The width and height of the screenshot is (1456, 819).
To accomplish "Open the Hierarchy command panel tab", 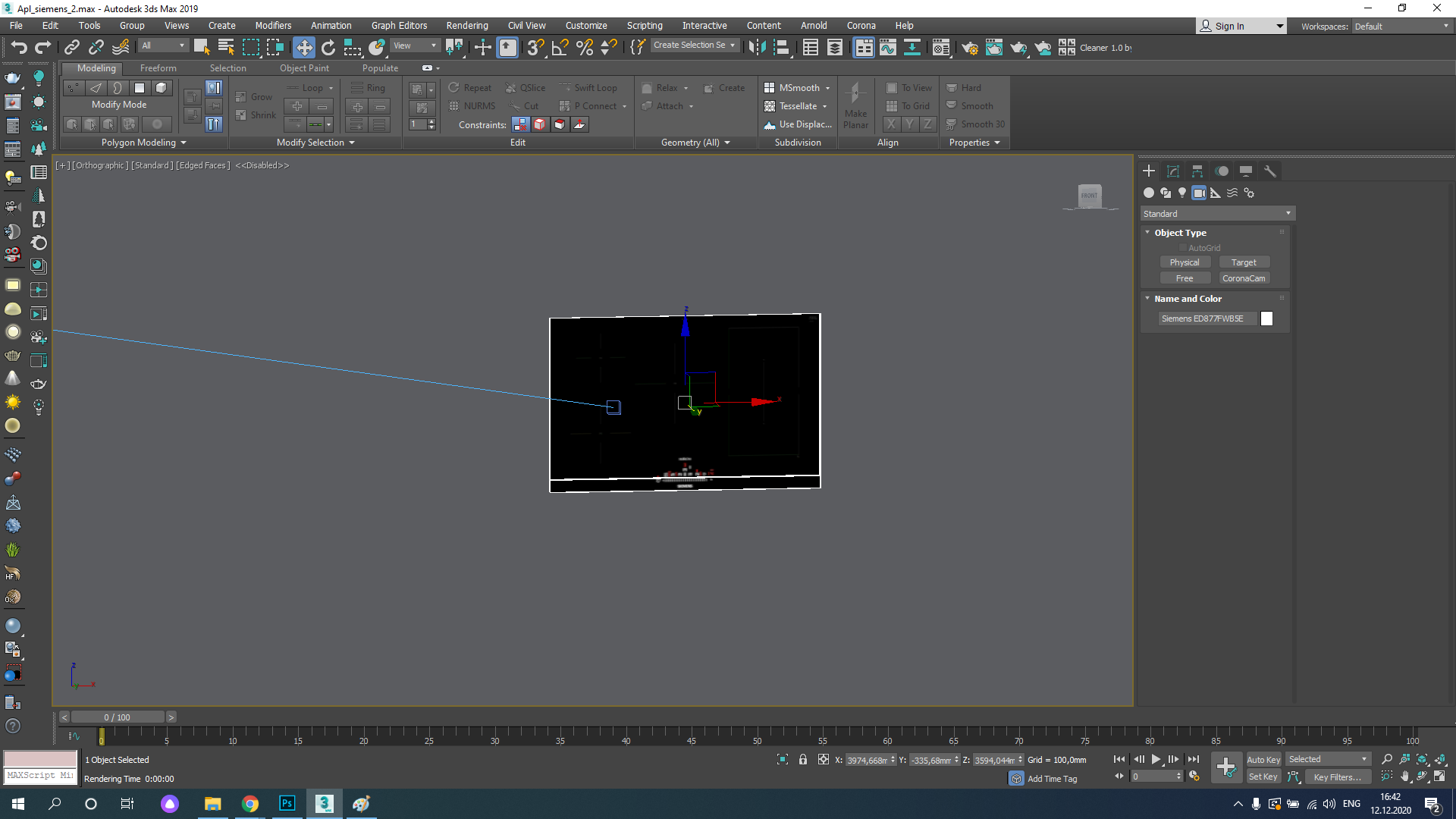I will (1197, 171).
